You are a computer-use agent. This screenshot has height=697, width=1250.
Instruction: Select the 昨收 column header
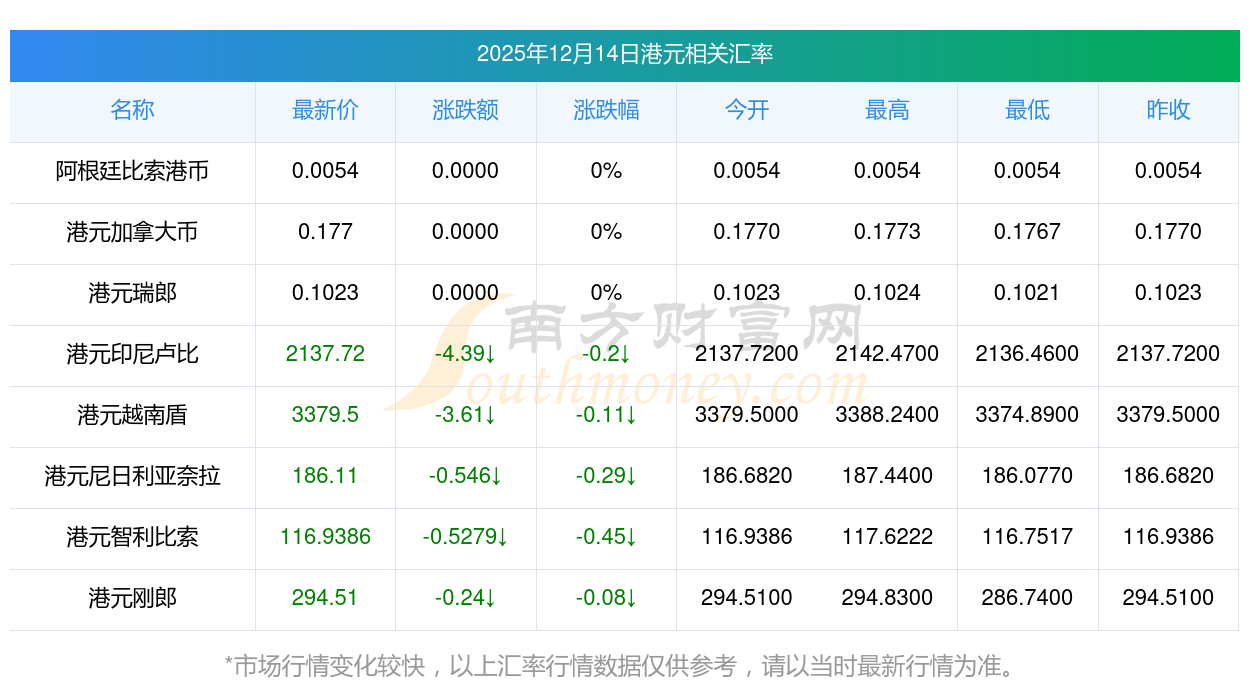pos(1168,110)
